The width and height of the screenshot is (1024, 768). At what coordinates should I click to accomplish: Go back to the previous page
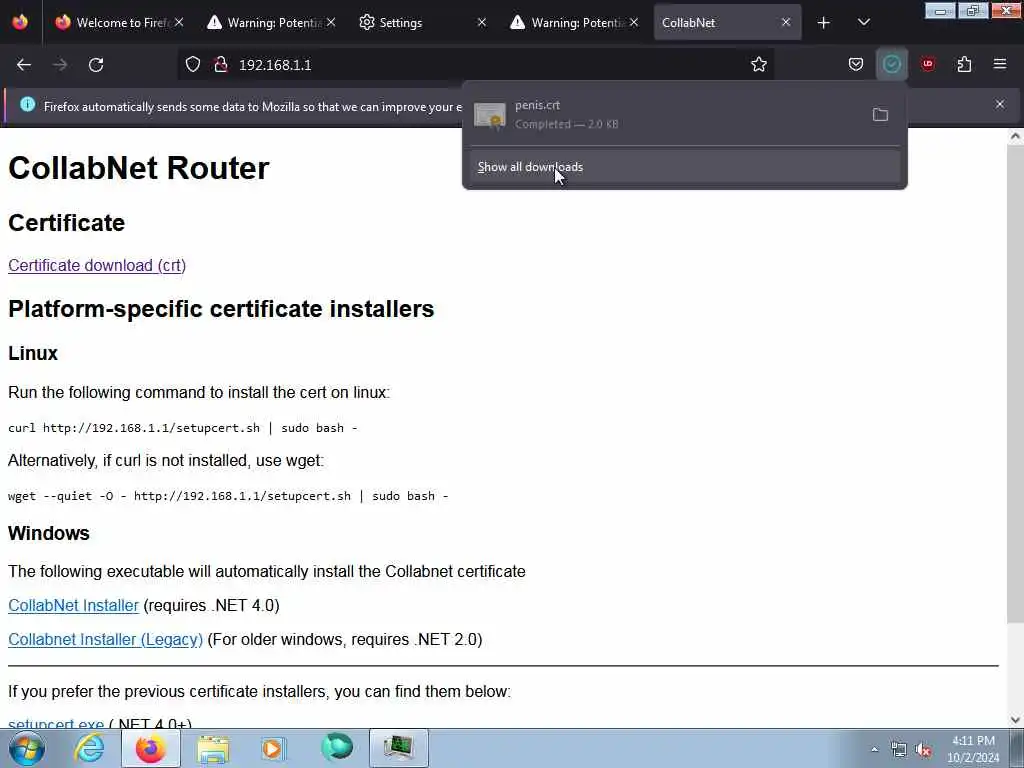point(24,65)
